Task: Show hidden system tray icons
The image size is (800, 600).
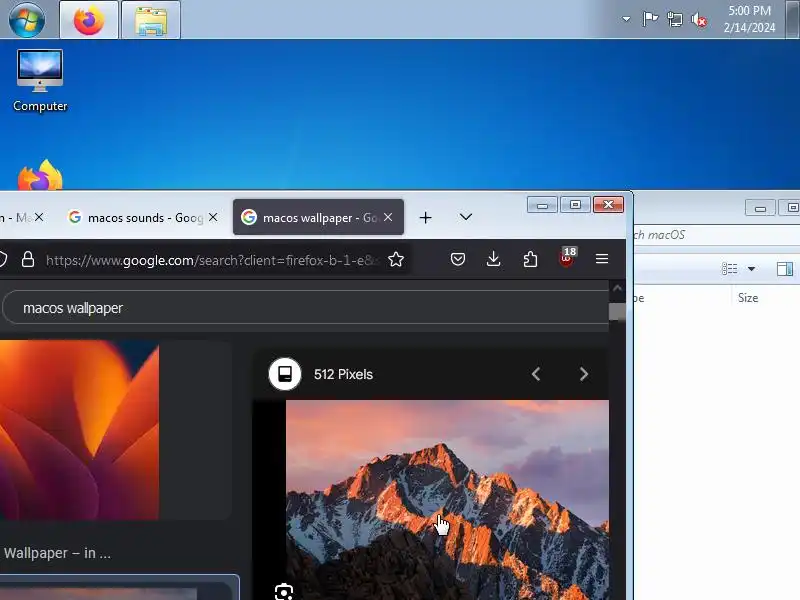Action: click(626, 19)
